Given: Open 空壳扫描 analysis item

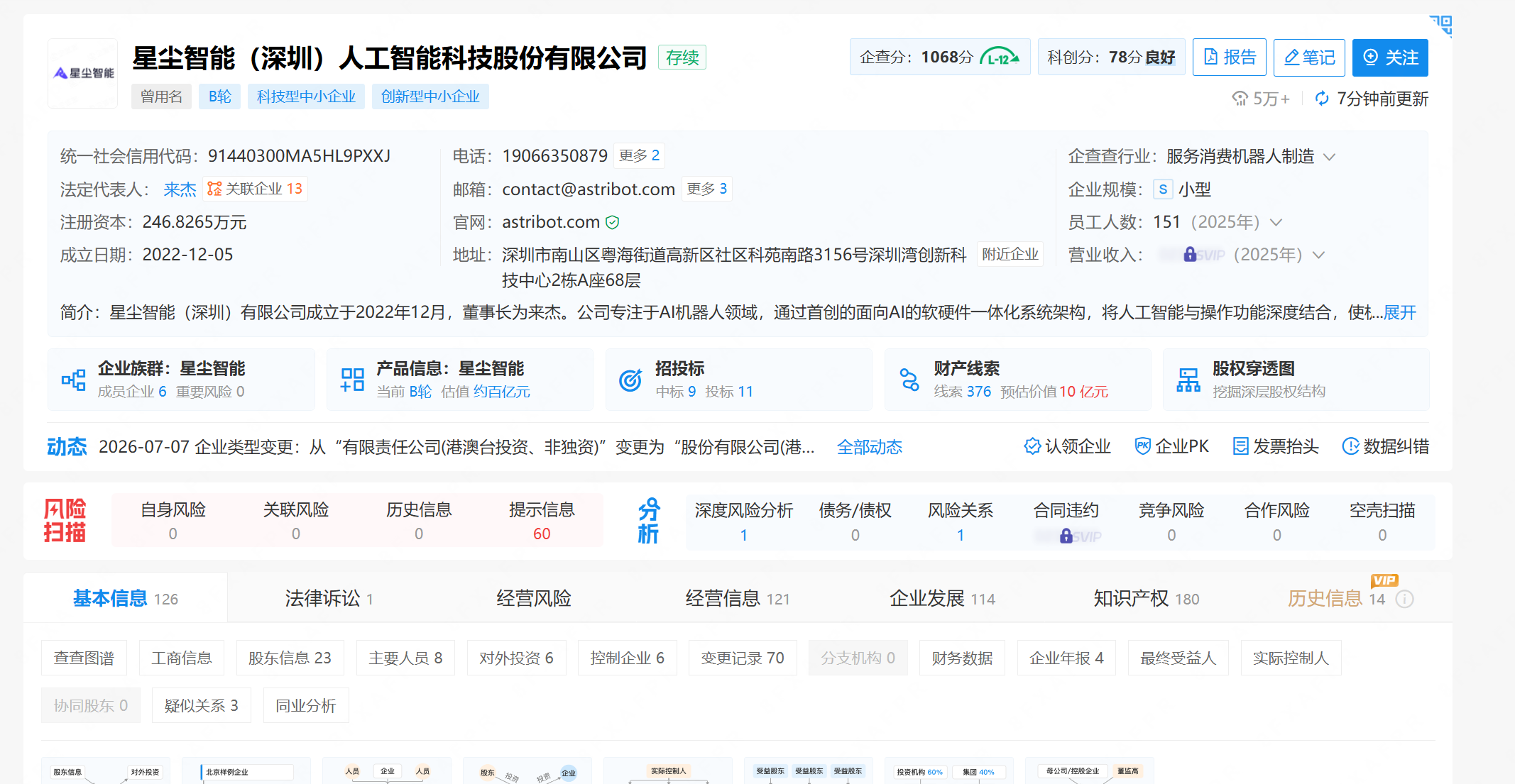Looking at the screenshot, I should pyautogui.click(x=1382, y=522).
